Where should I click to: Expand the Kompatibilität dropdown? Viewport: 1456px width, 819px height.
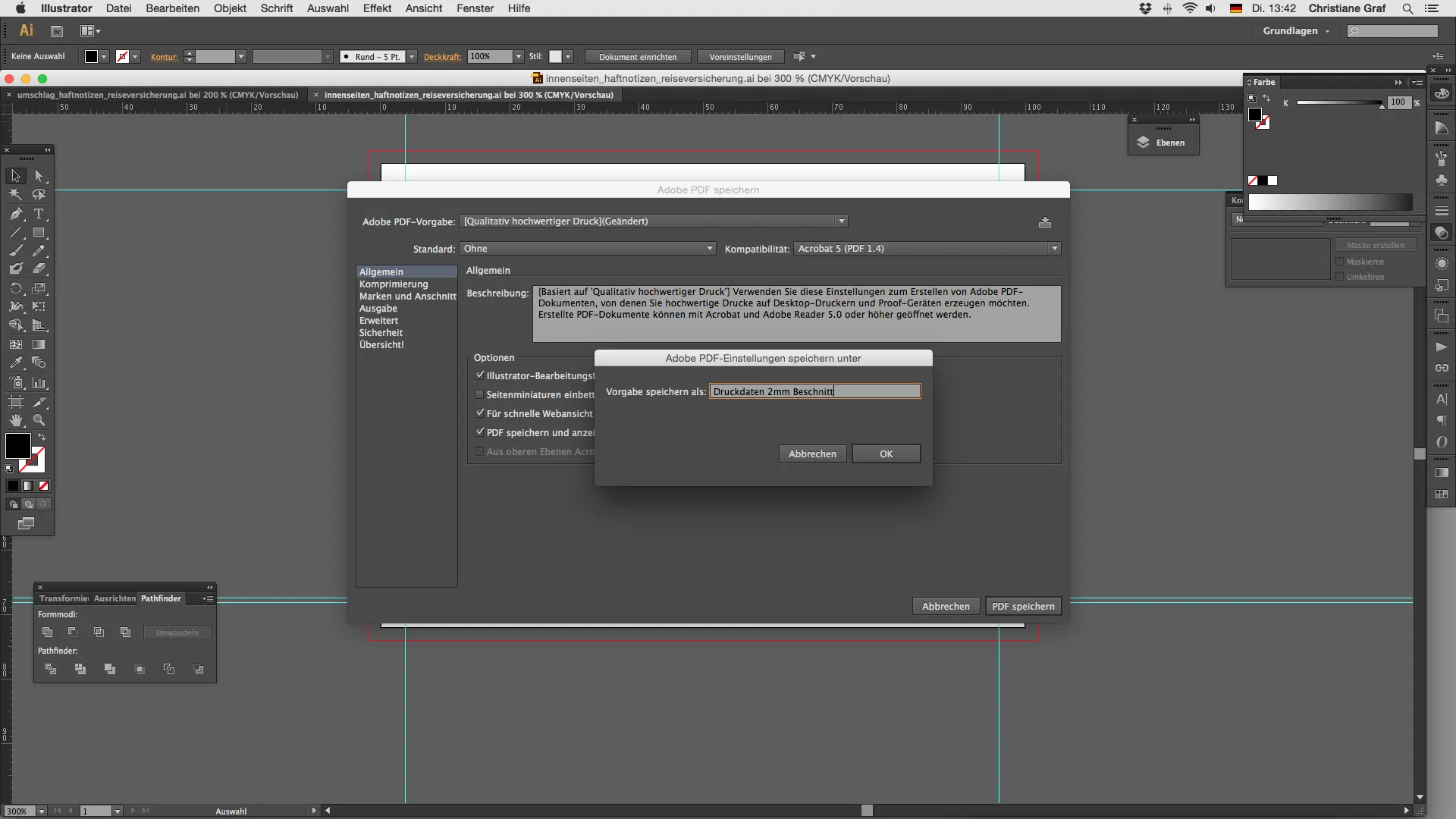point(927,249)
